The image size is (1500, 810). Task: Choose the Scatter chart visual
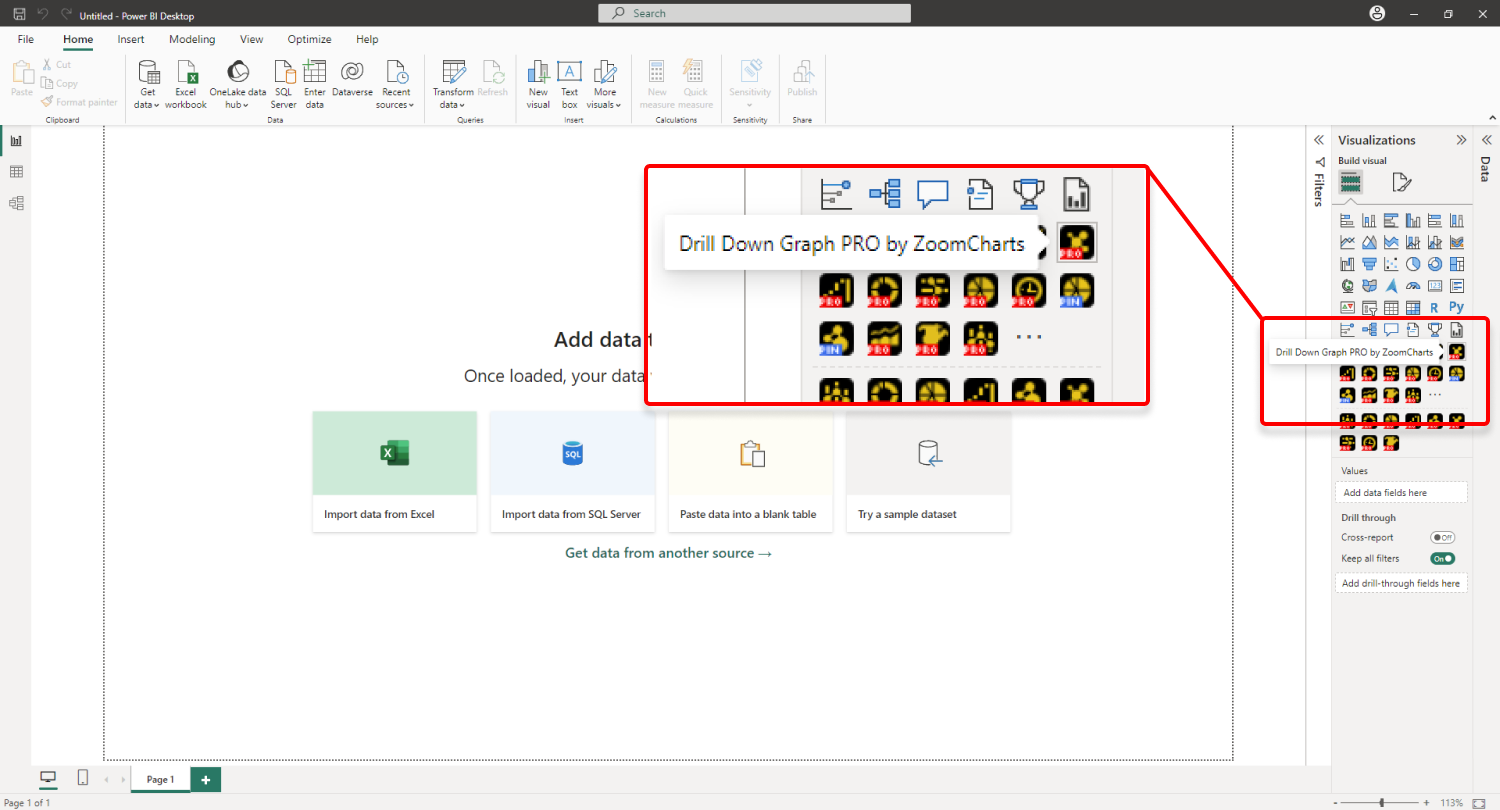click(1391, 264)
